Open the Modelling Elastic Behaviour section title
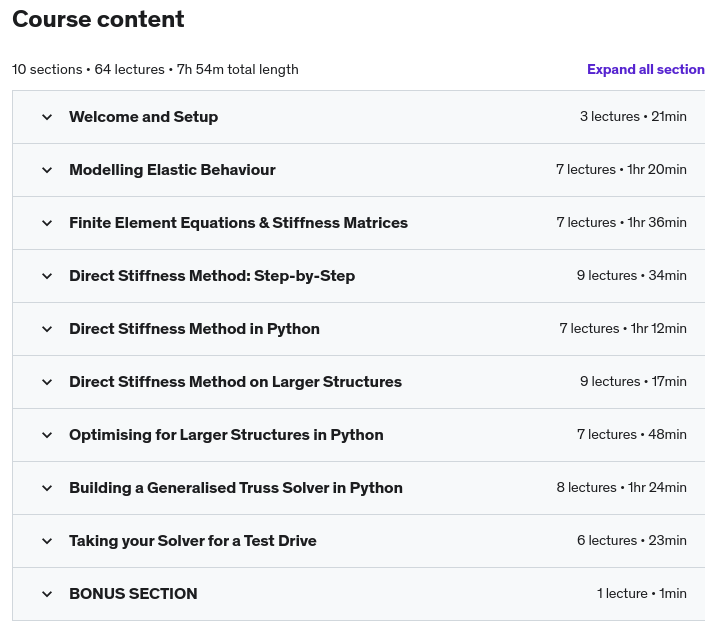 172,170
